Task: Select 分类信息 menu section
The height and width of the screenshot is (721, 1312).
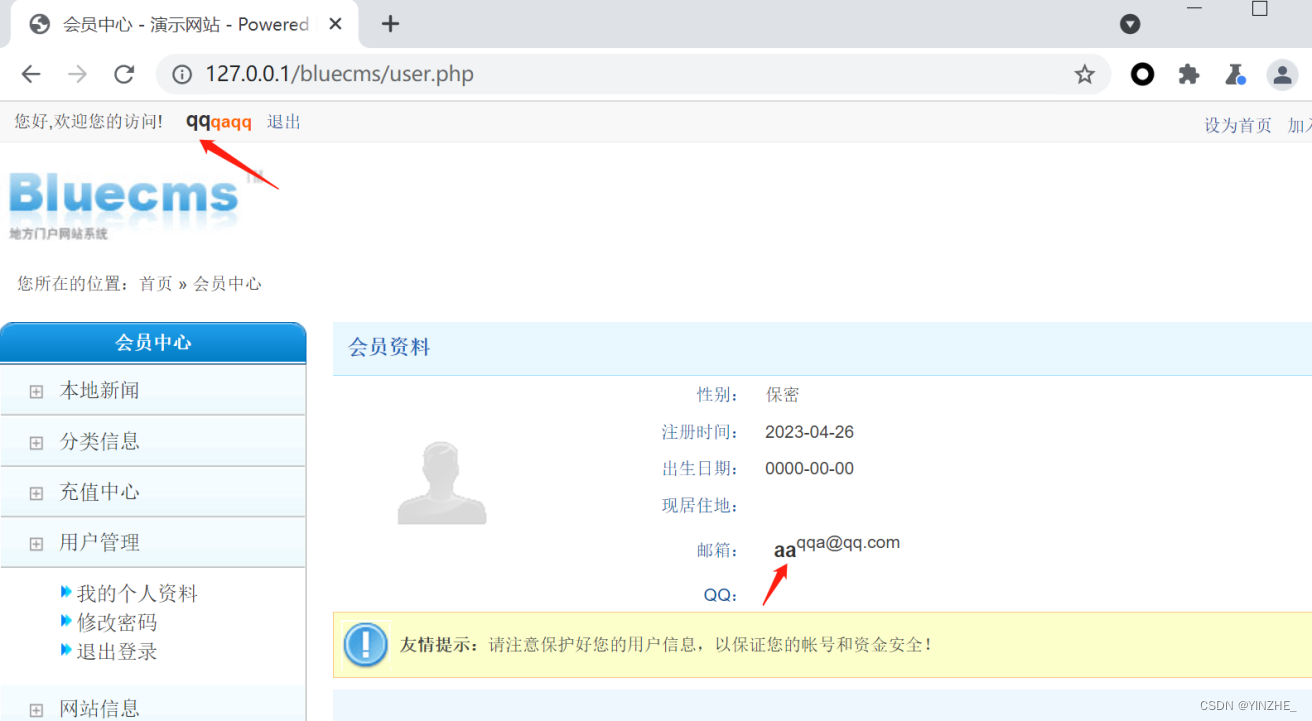Action: click(153, 441)
